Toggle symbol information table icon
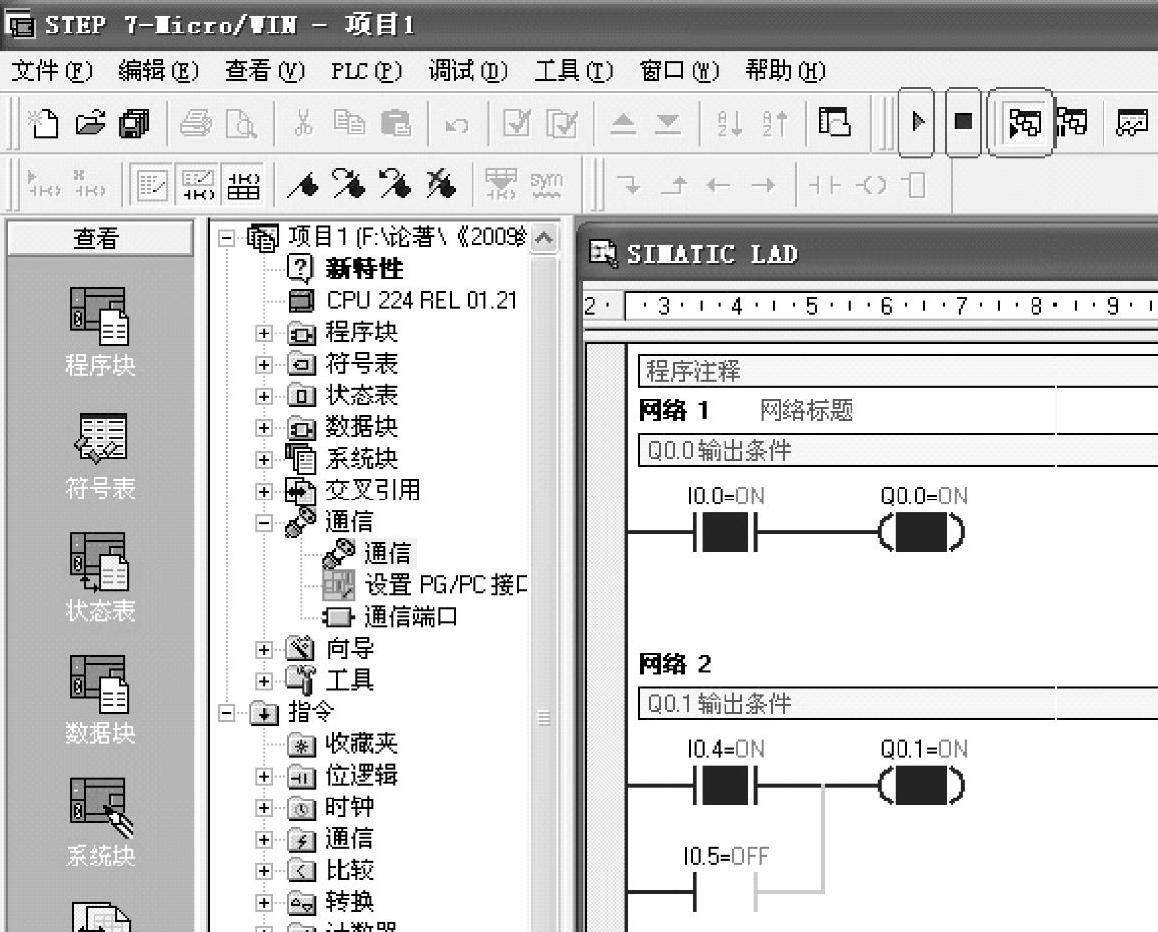Viewport: 1158px width, 932px height. tap(243, 185)
